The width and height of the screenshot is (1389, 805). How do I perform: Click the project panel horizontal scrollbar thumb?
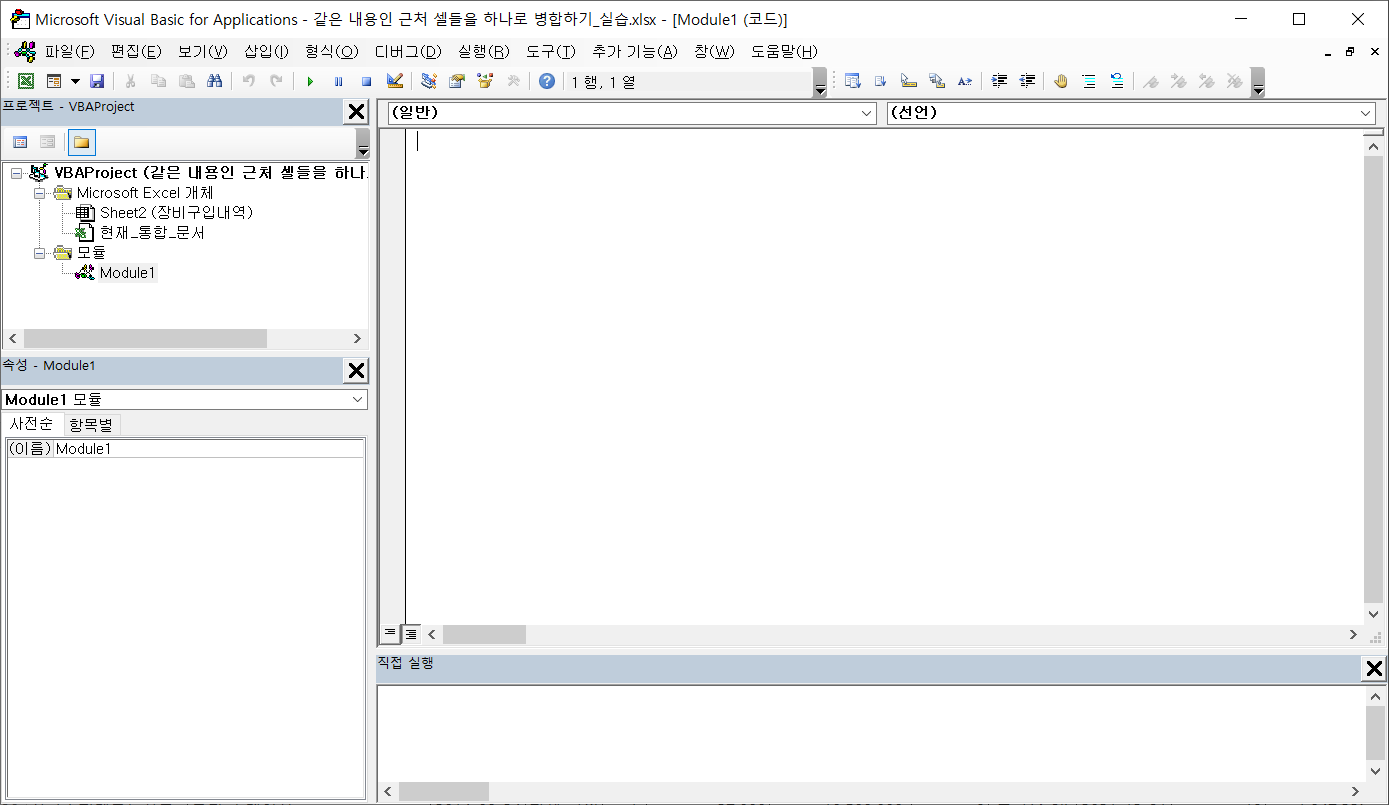[145, 339]
